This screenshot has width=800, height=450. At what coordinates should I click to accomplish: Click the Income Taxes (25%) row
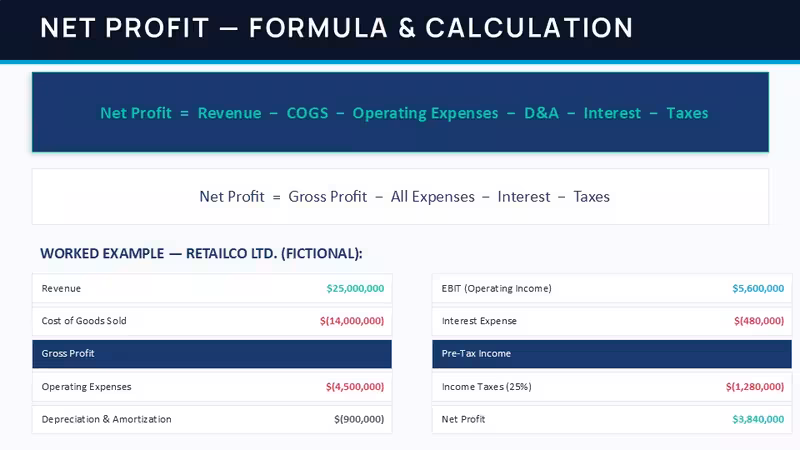click(612, 387)
